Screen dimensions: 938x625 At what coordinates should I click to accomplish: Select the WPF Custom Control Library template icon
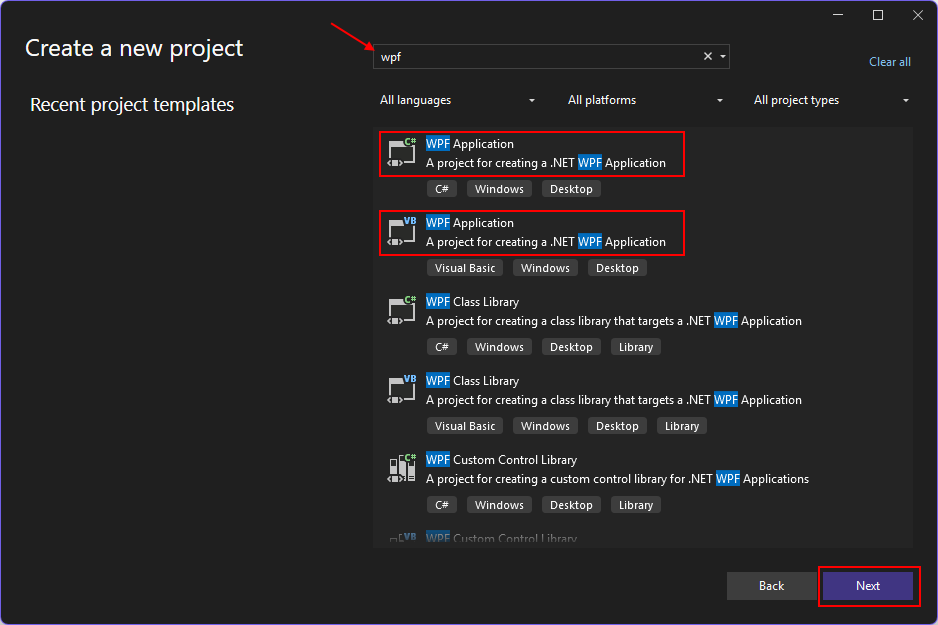click(x=401, y=468)
